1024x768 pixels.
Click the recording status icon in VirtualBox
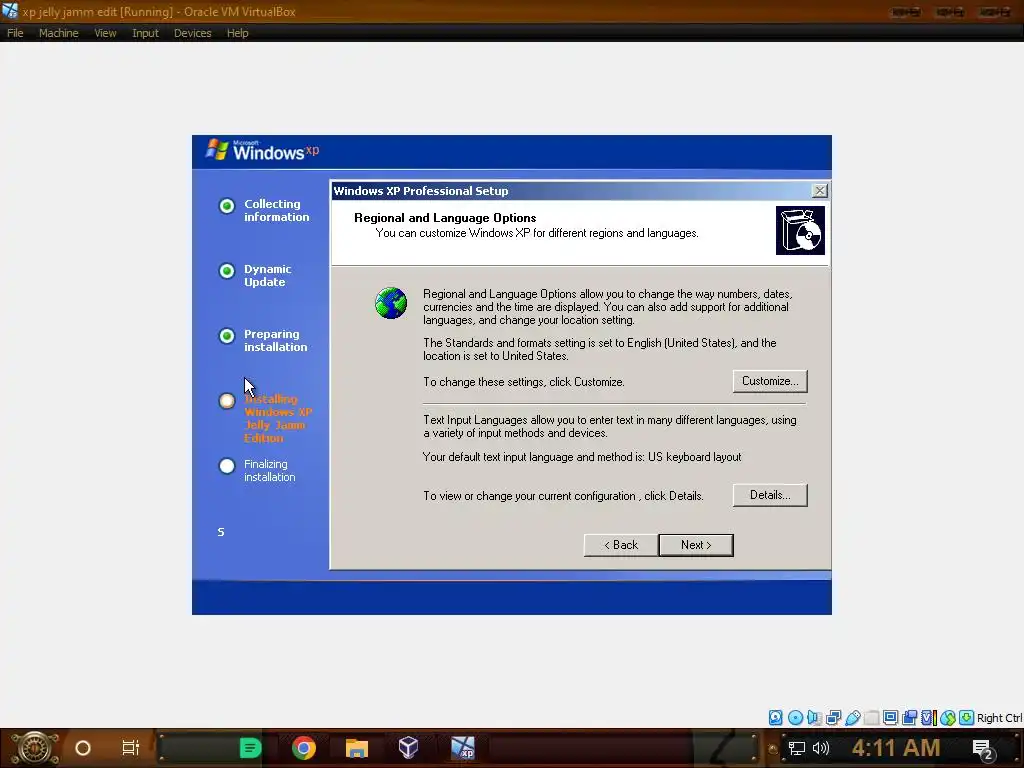pos(909,718)
